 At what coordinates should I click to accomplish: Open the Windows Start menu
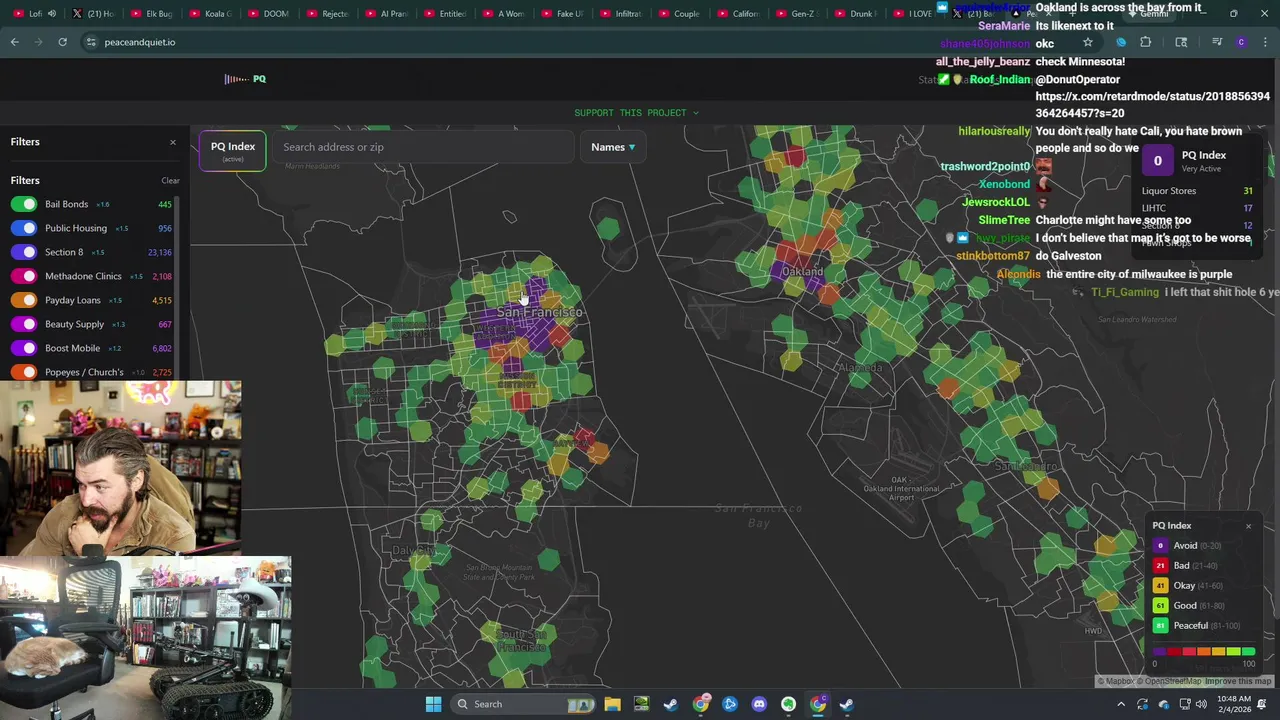click(x=433, y=704)
